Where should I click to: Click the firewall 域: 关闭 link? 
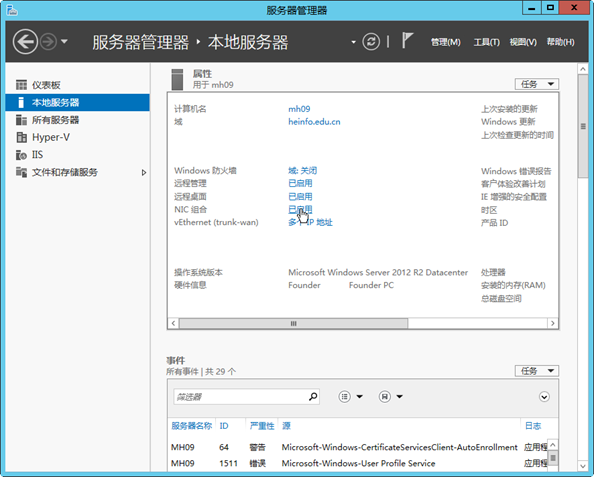pyautogui.click(x=302, y=171)
